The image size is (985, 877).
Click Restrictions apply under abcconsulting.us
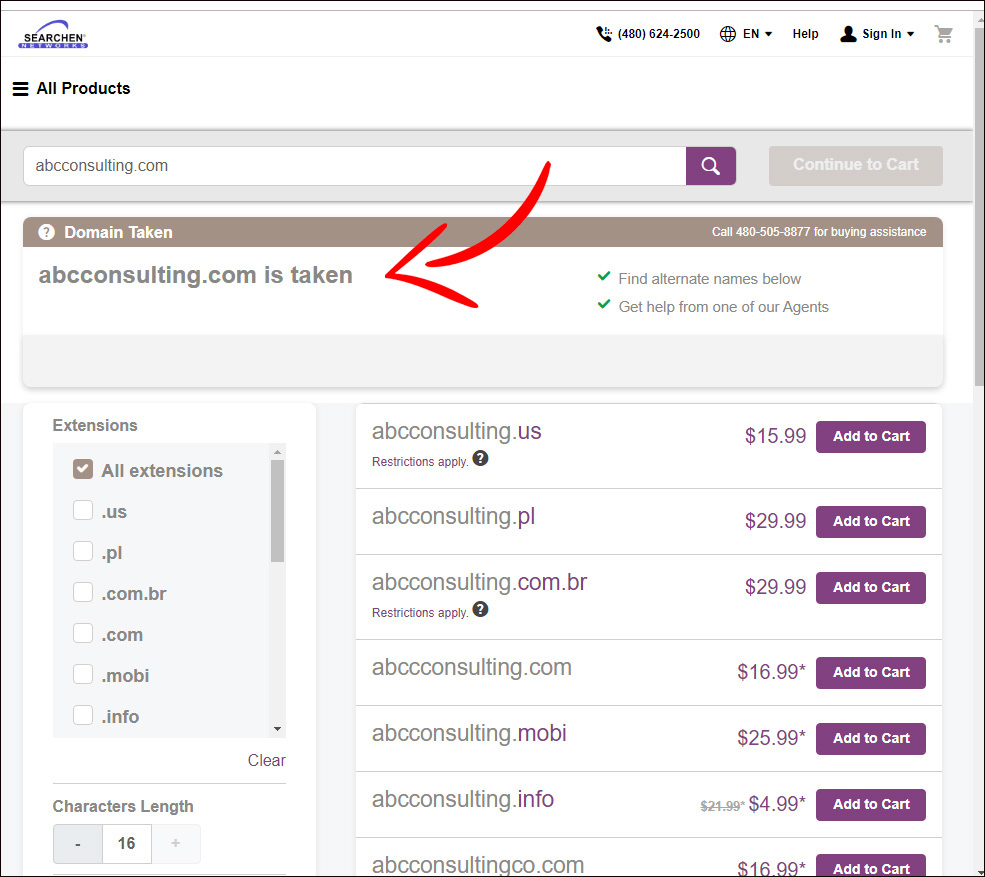[x=420, y=462]
